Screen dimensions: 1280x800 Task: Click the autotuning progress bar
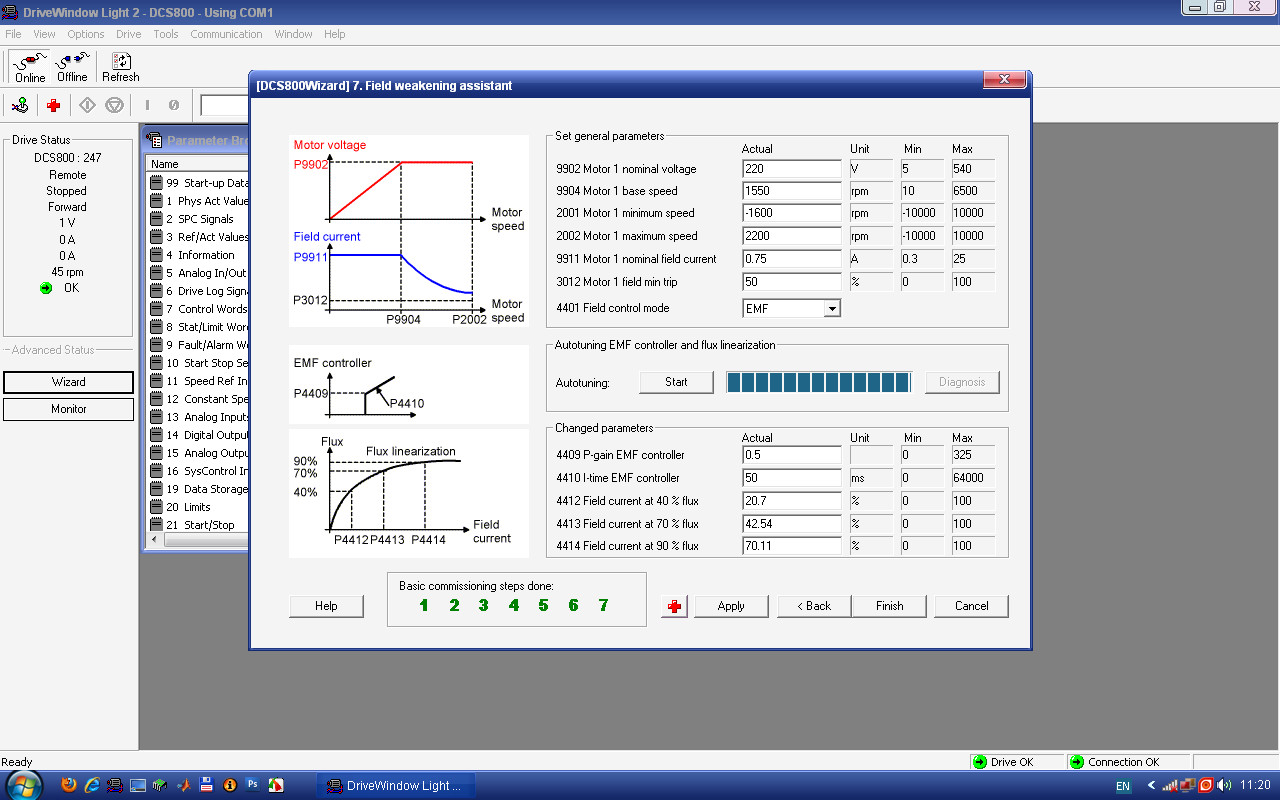(819, 382)
